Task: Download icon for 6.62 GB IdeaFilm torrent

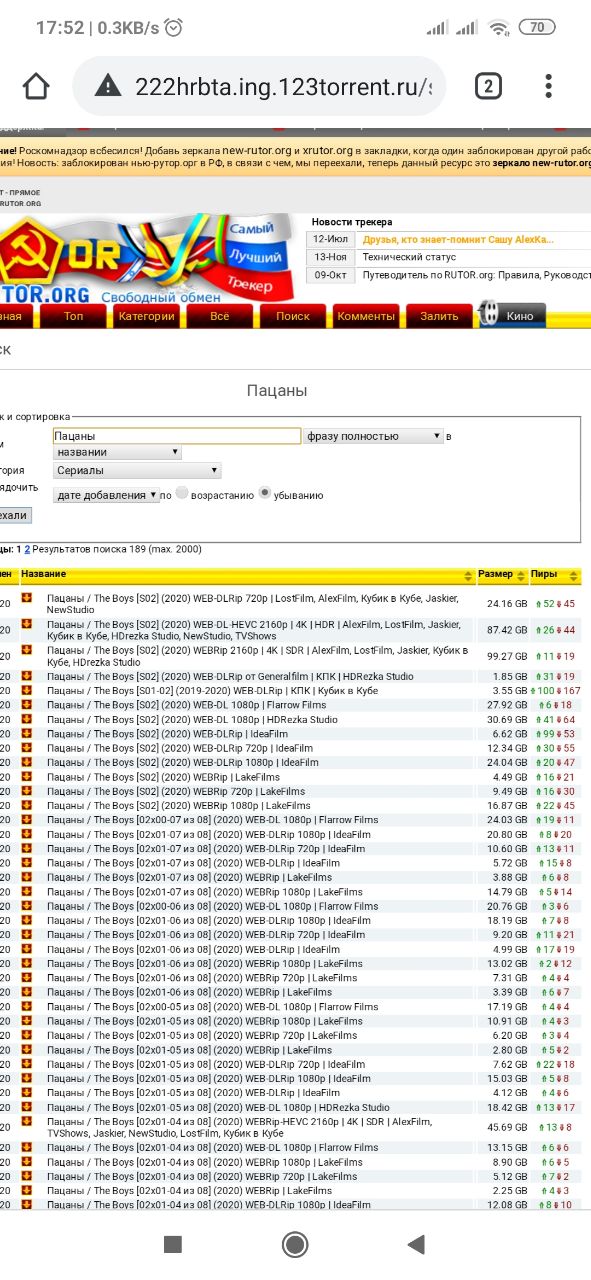Action: 27,733
